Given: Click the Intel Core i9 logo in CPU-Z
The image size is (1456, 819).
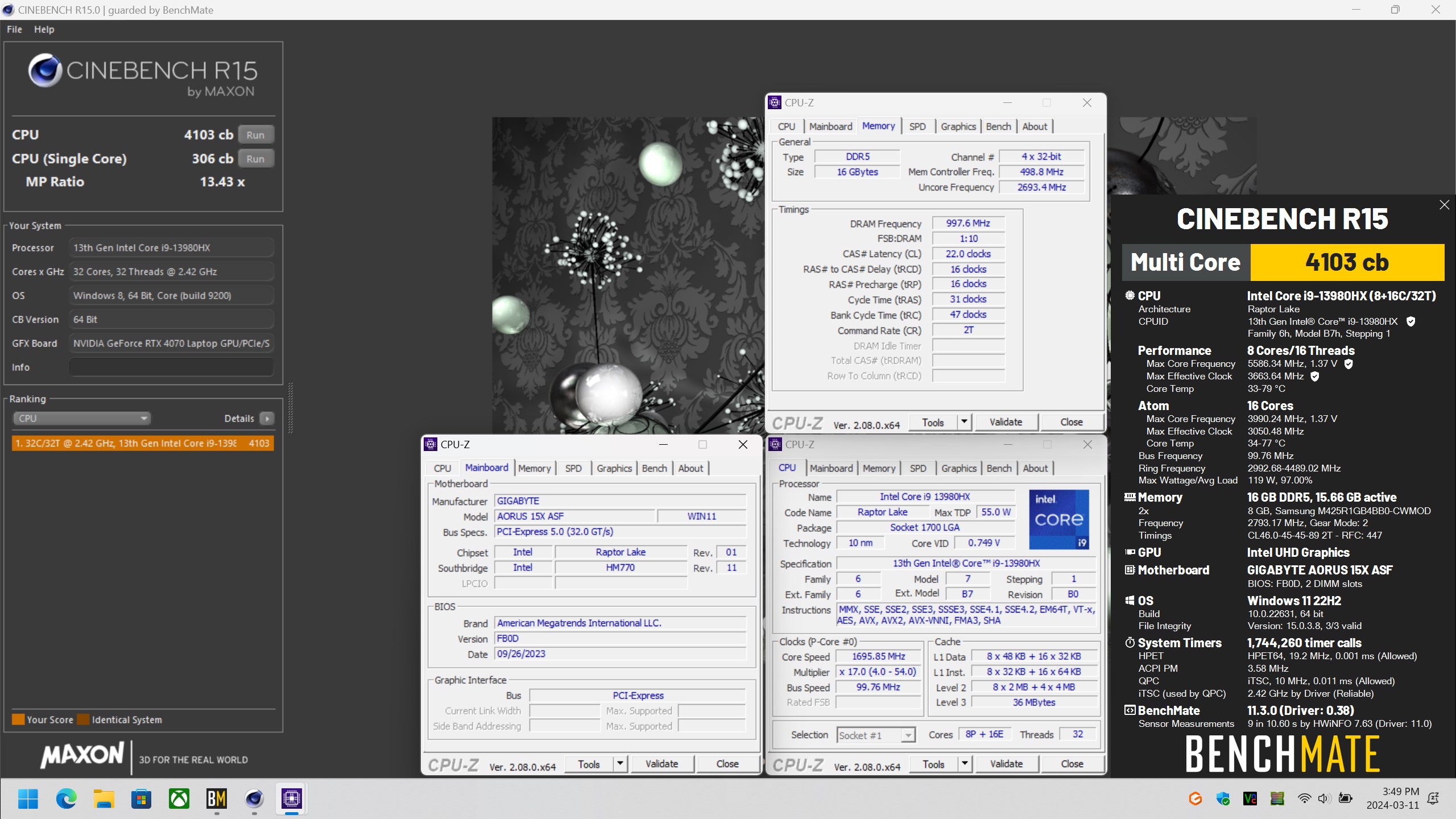Looking at the screenshot, I should pyautogui.click(x=1059, y=519).
